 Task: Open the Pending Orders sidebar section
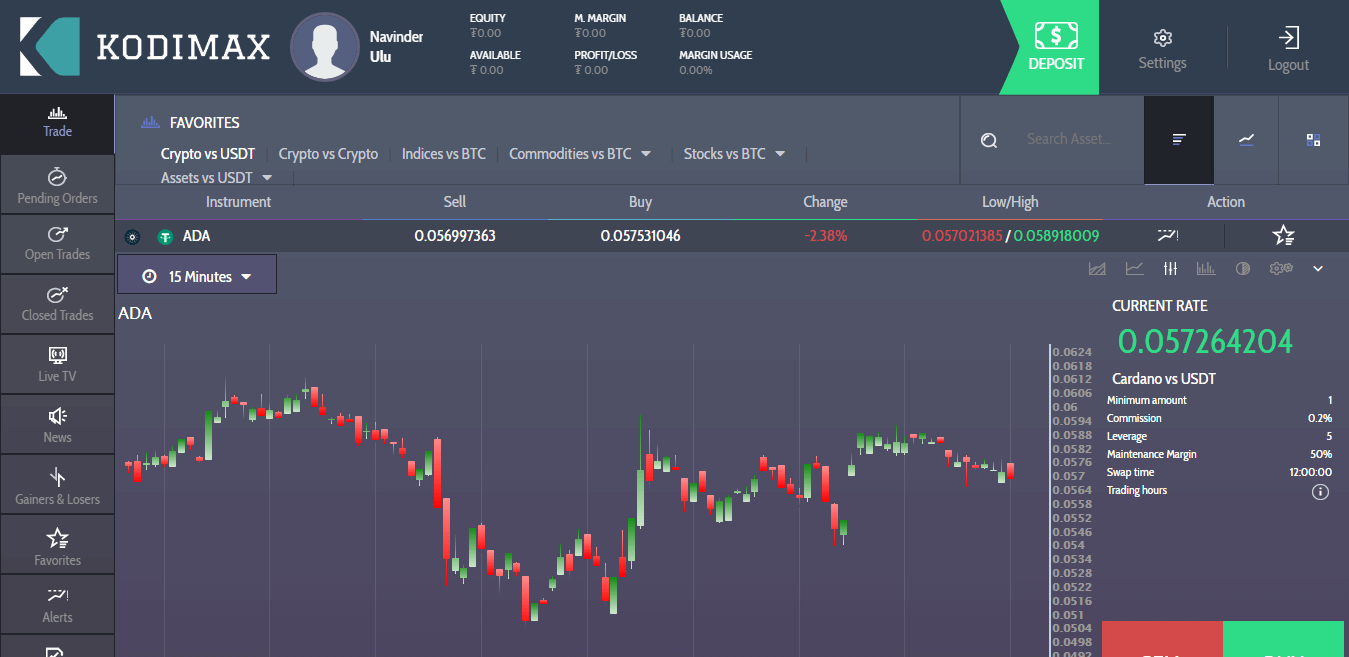pos(57,186)
